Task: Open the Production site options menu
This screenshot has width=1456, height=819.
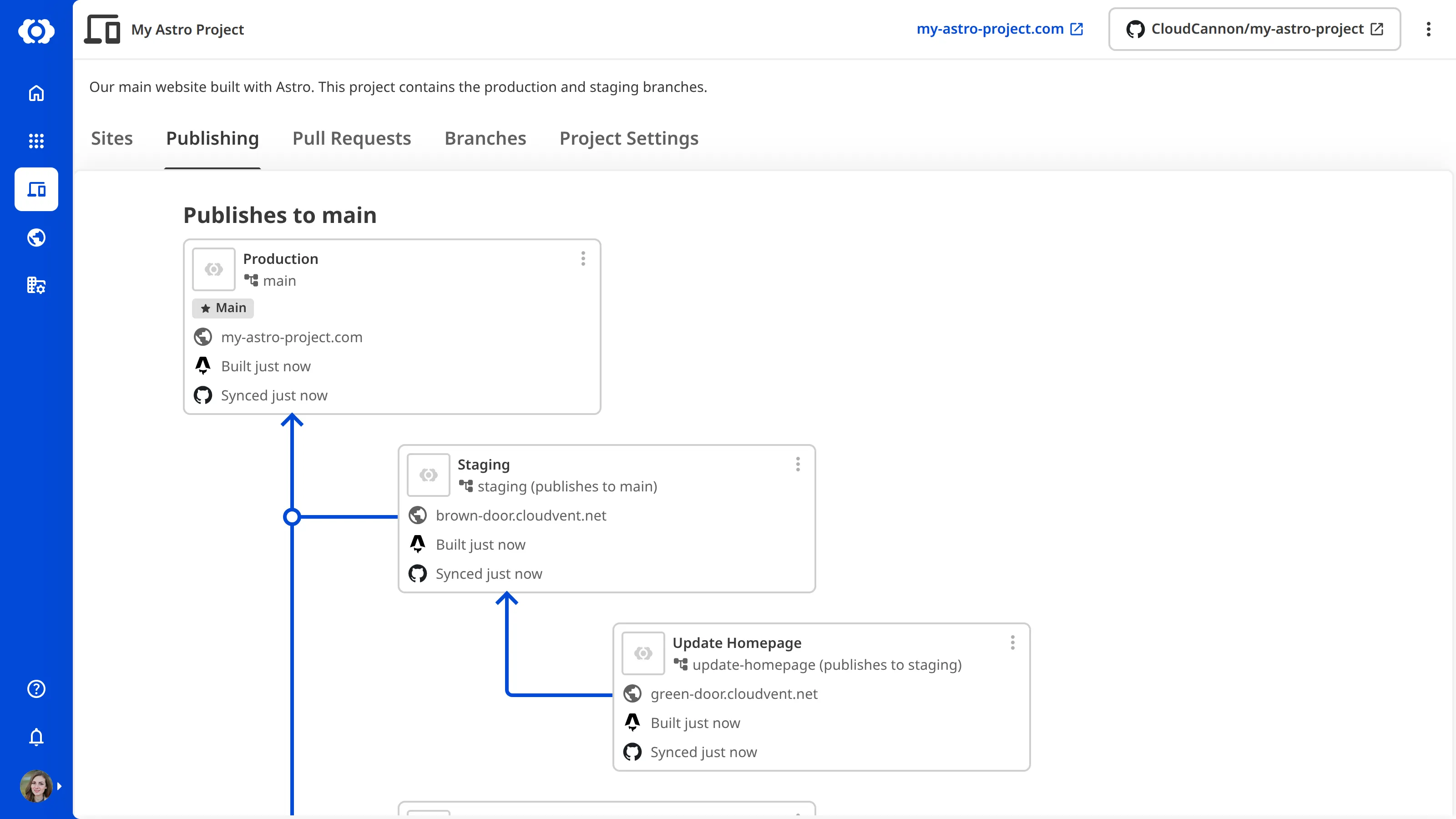Action: click(x=583, y=259)
